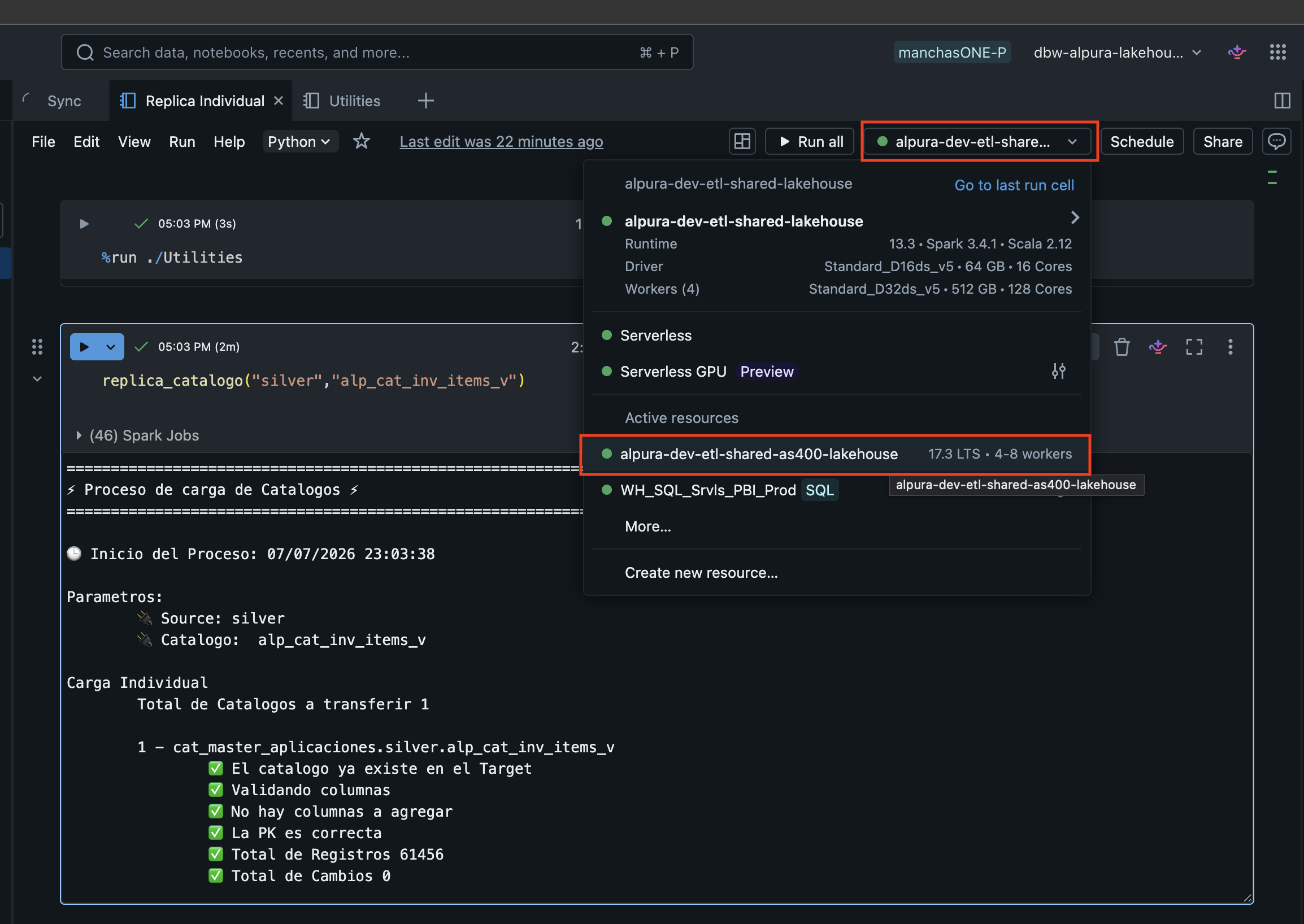Image resolution: width=1304 pixels, height=924 pixels.
Task: Open the Help menu
Action: (229, 141)
